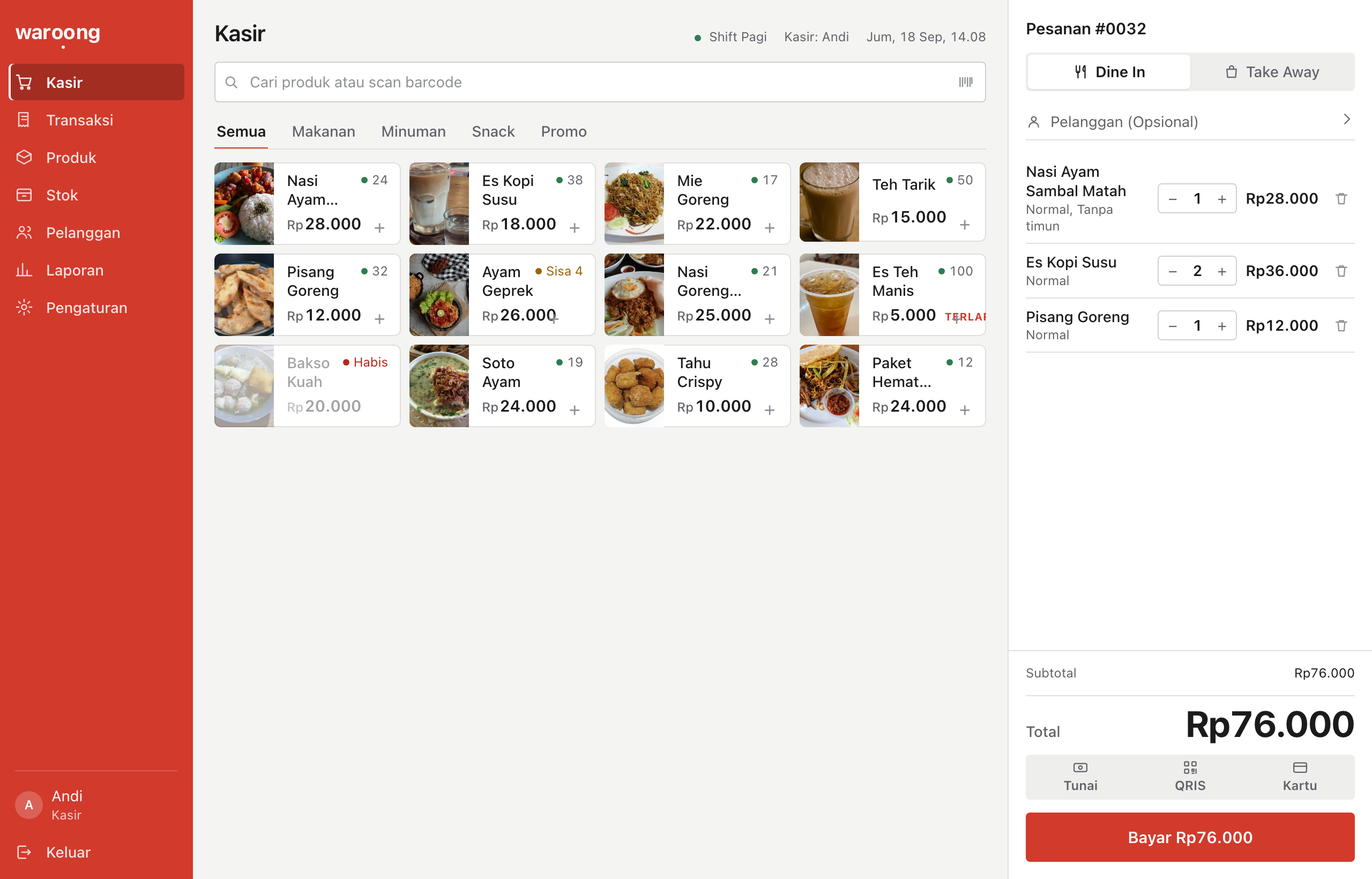Select Pisang Goreng product photo
The image size is (1372, 879).
pos(244,295)
